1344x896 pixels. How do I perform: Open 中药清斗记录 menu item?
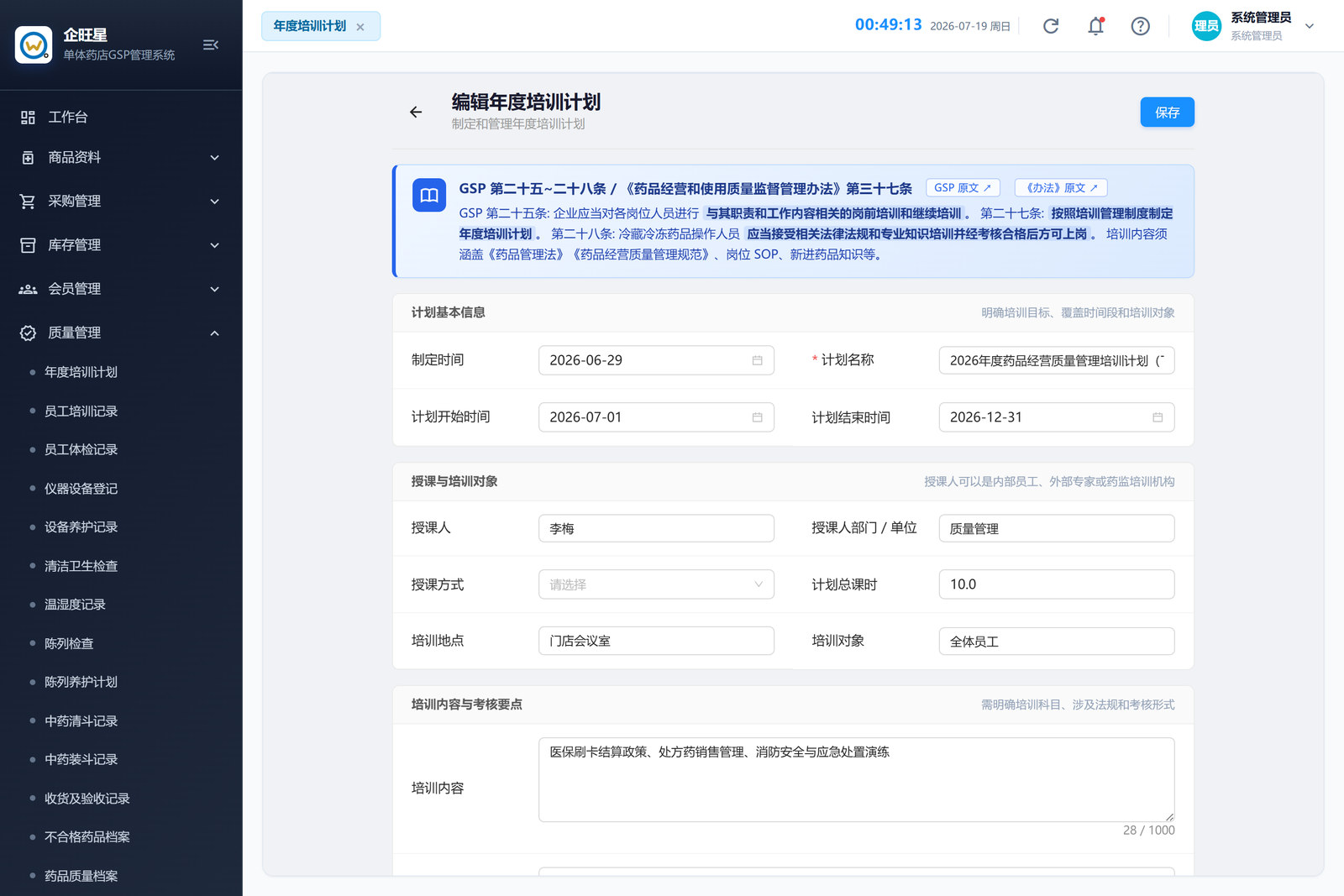click(81, 720)
